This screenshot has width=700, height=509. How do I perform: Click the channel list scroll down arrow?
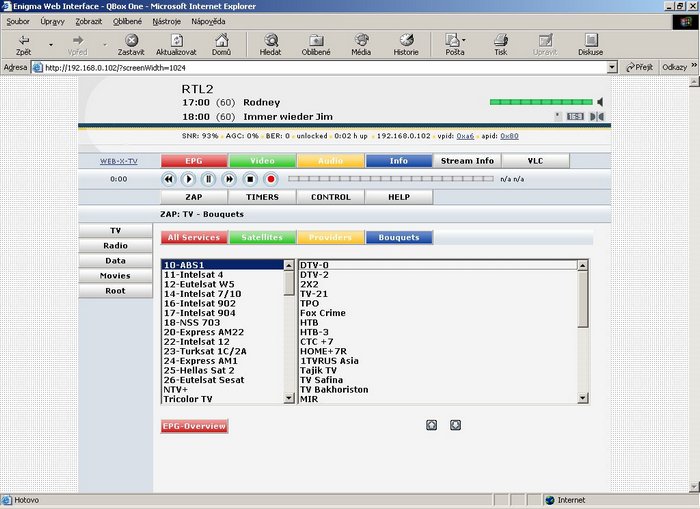(582, 398)
